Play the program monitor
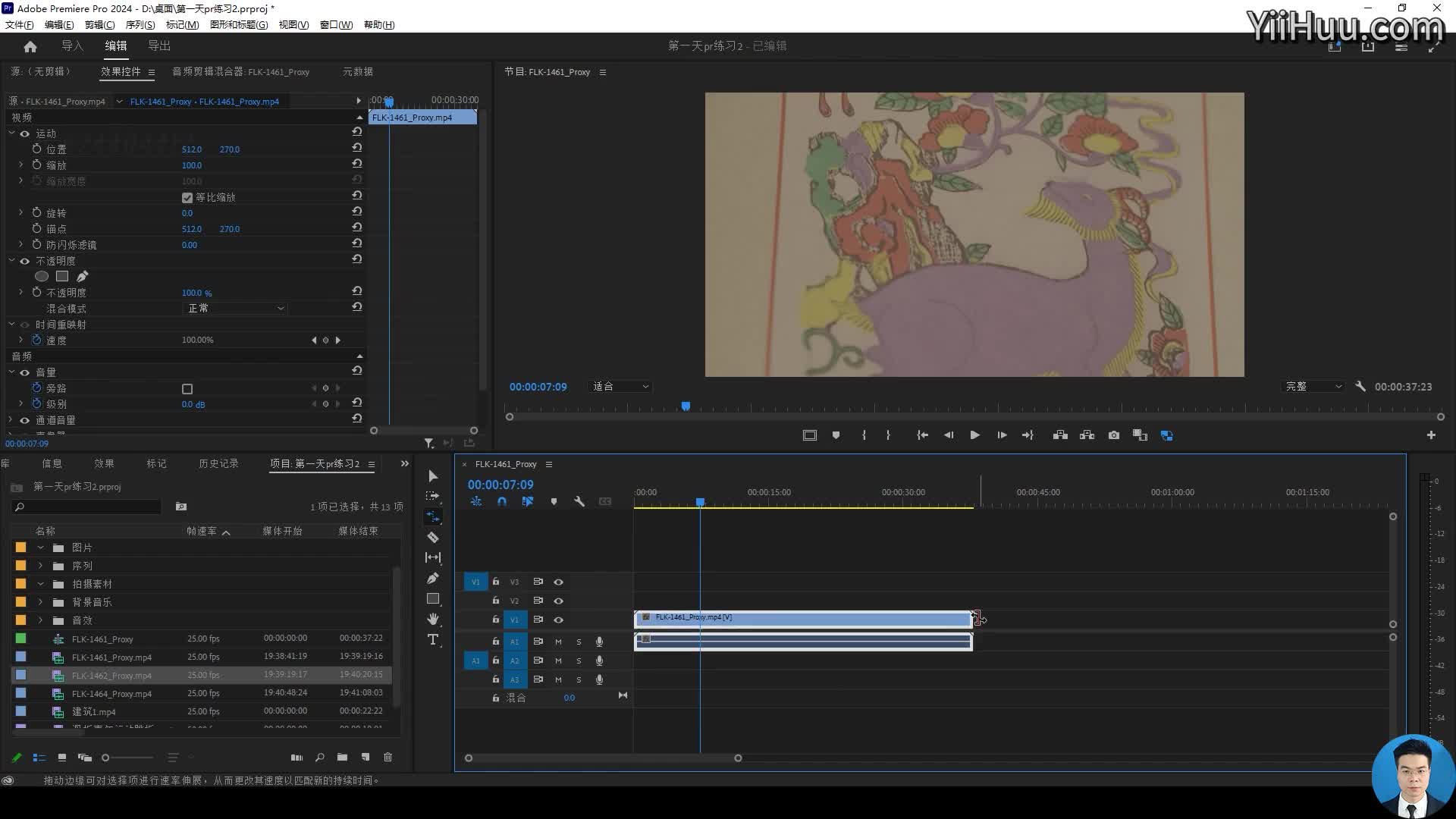Viewport: 1456px width, 819px height. point(975,435)
